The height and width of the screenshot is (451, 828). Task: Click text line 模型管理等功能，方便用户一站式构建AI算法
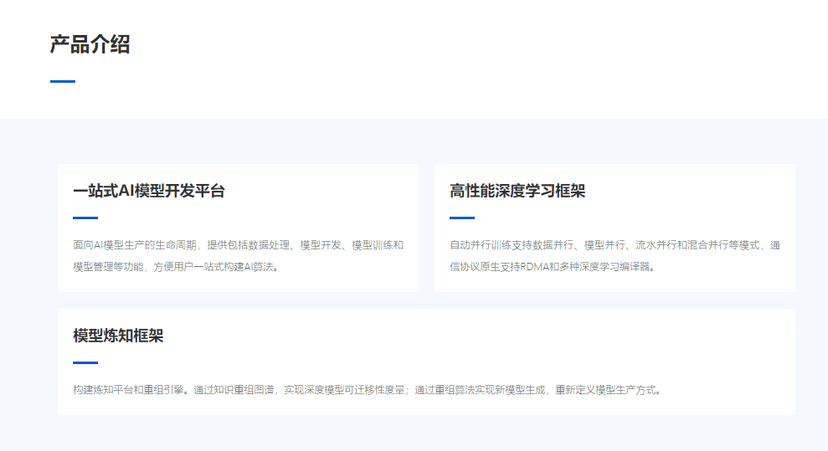click(x=176, y=267)
